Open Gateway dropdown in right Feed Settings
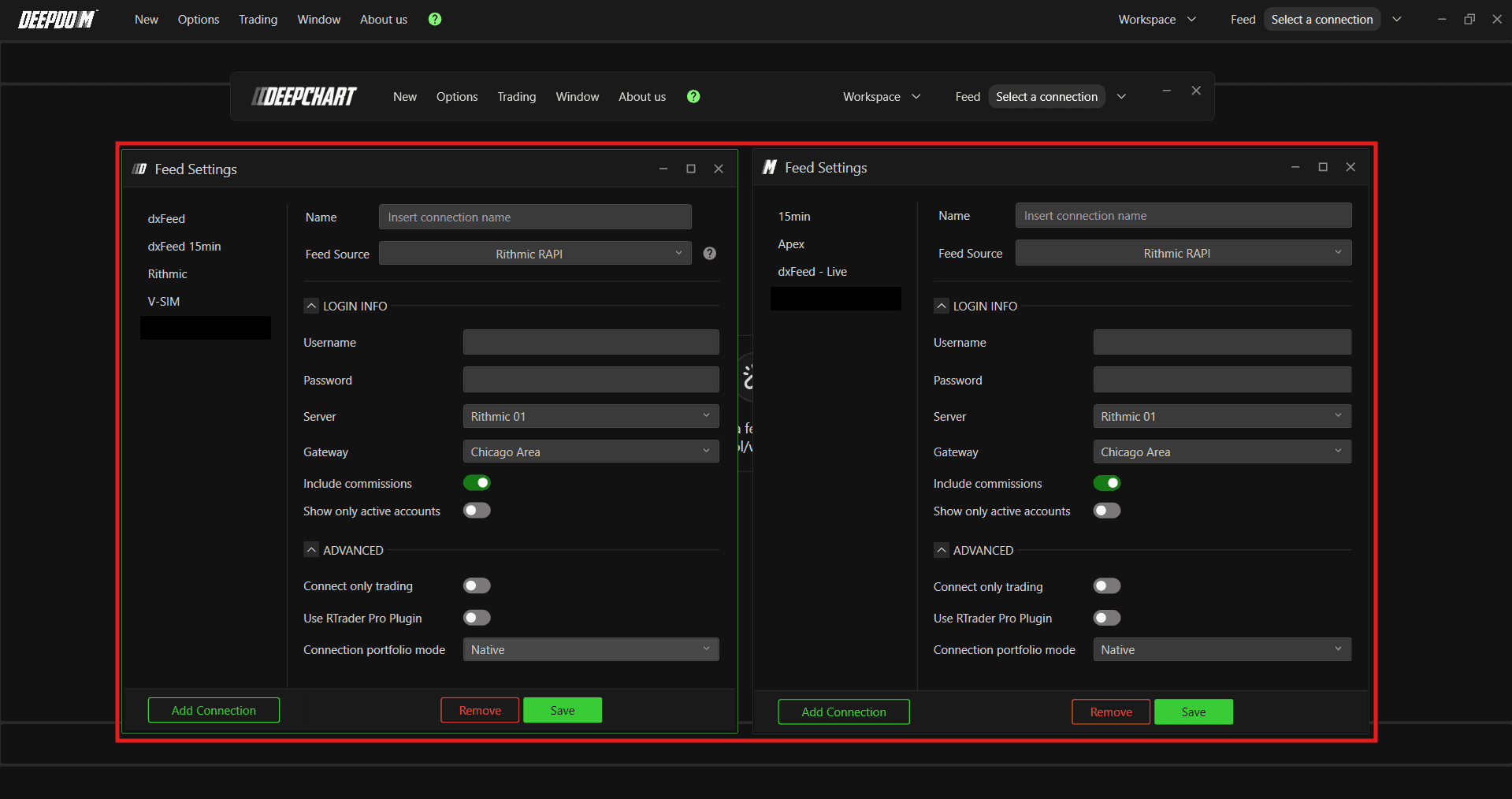This screenshot has height=799, width=1512. point(1222,452)
